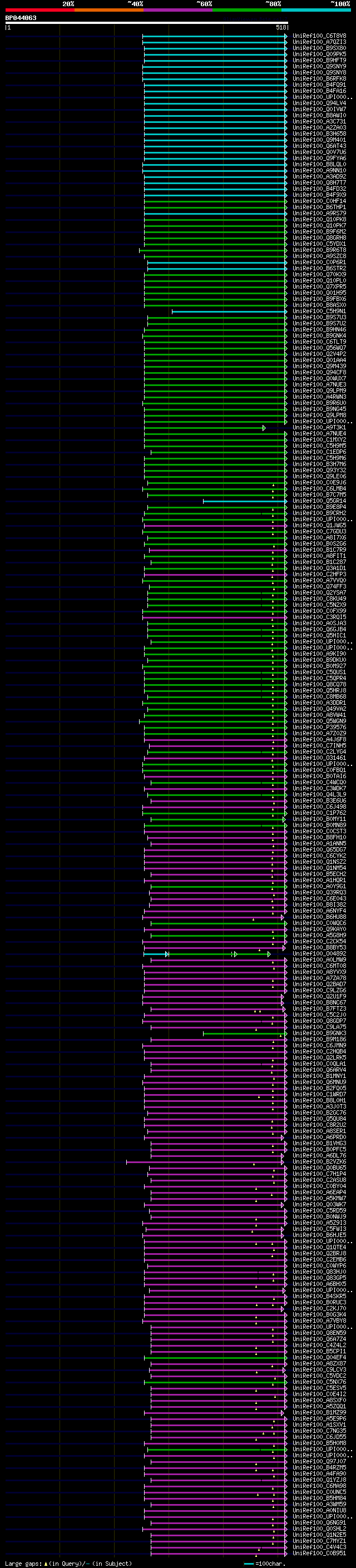Click the cyan ~100% identity legend segment

[317, 10]
